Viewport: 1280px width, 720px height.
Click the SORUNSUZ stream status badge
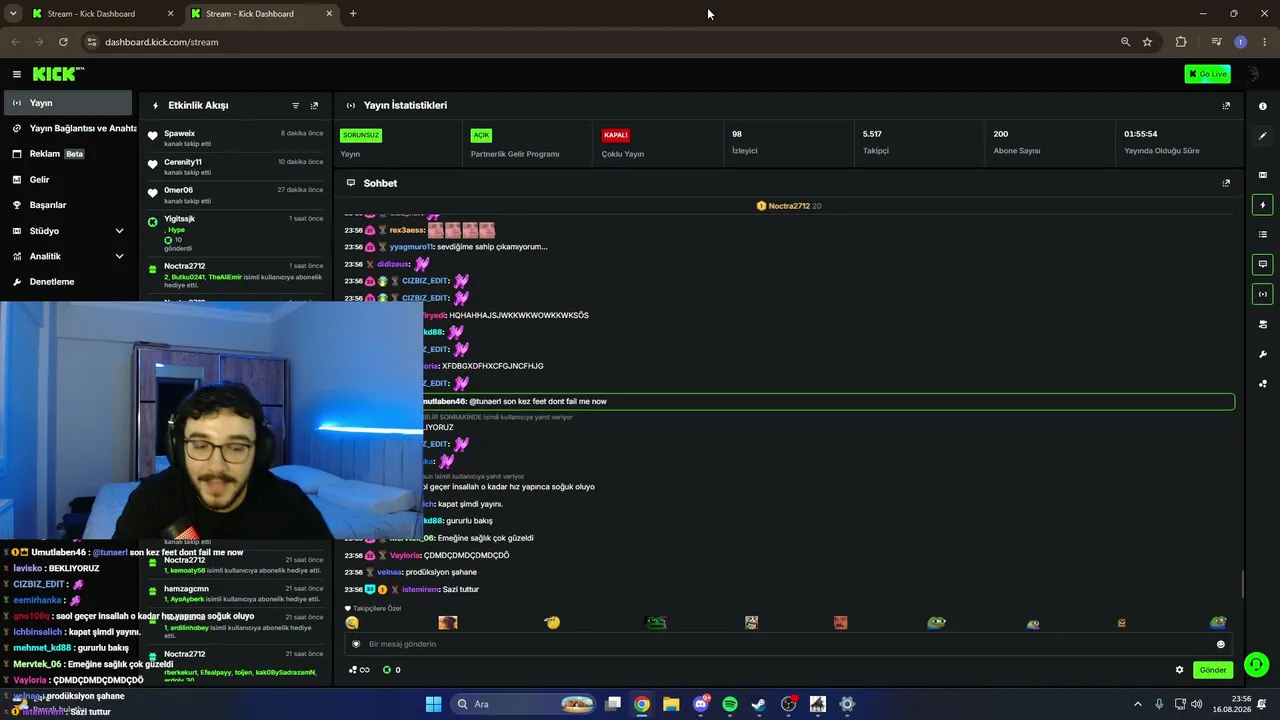pos(361,135)
